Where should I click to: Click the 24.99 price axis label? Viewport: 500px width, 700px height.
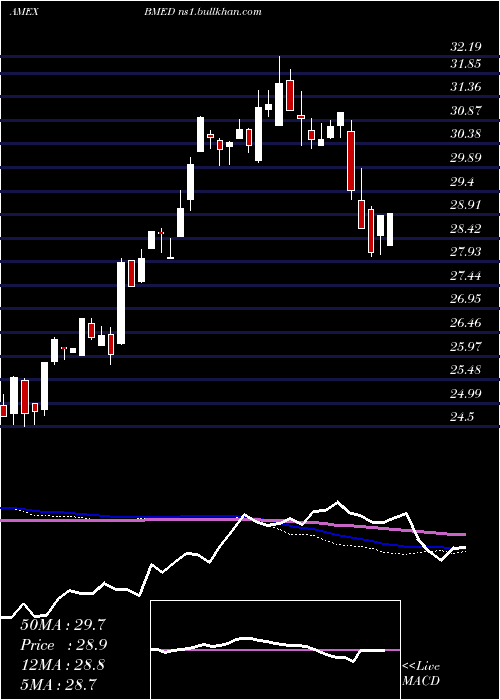(x=465, y=394)
